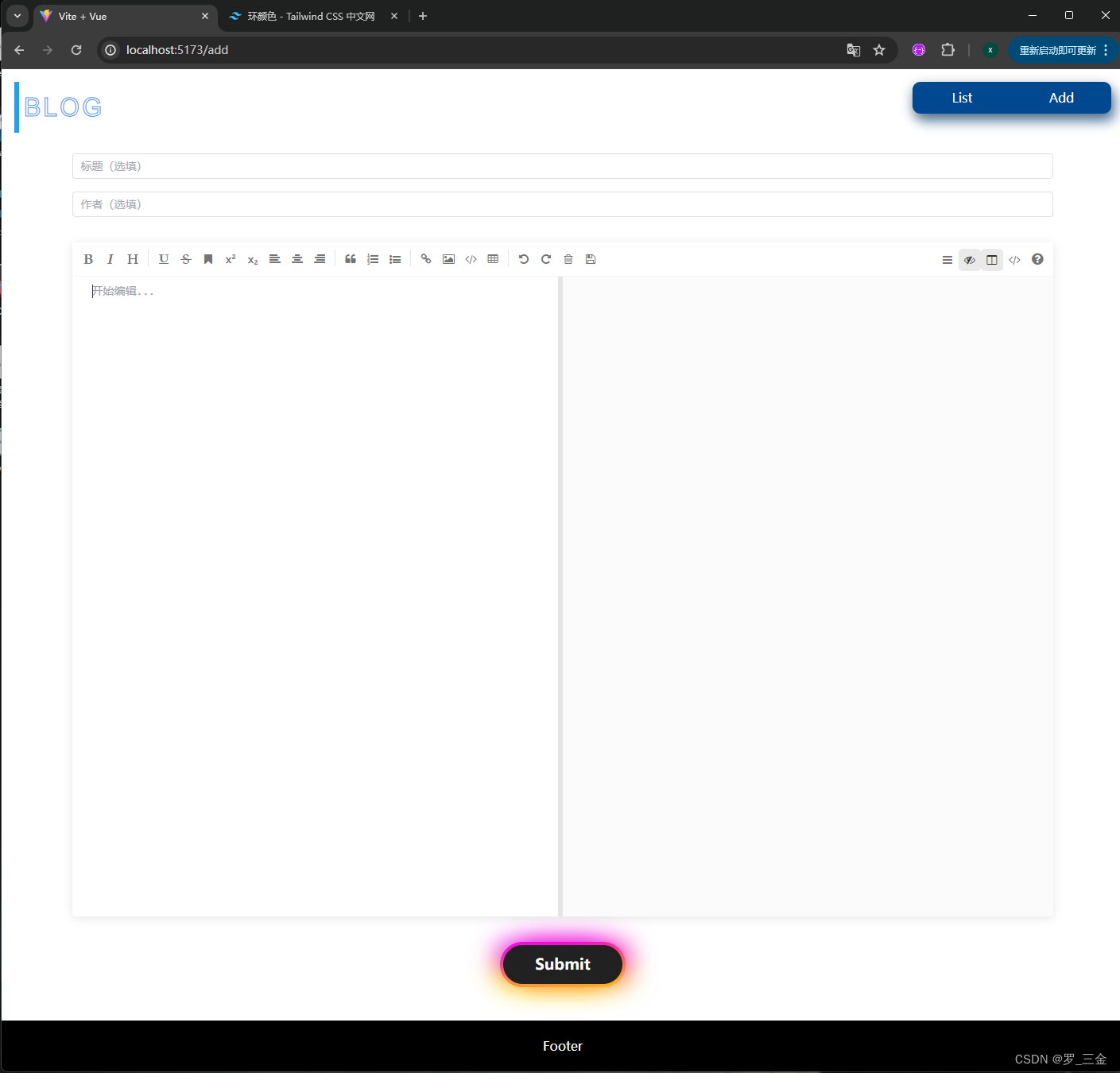Toggle split column edit mode
Screen dimensions: 1120x1073
coord(992,260)
